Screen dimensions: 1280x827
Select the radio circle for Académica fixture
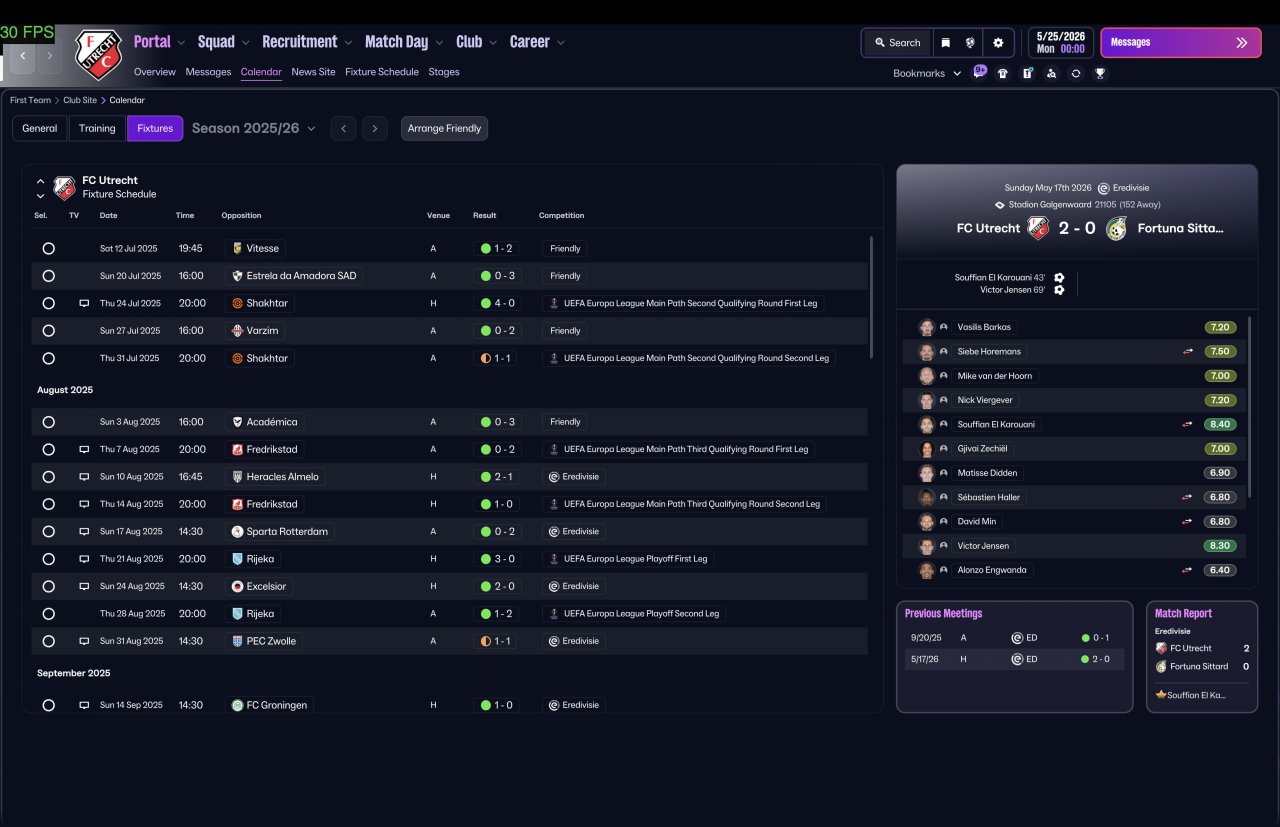point(48,422)
